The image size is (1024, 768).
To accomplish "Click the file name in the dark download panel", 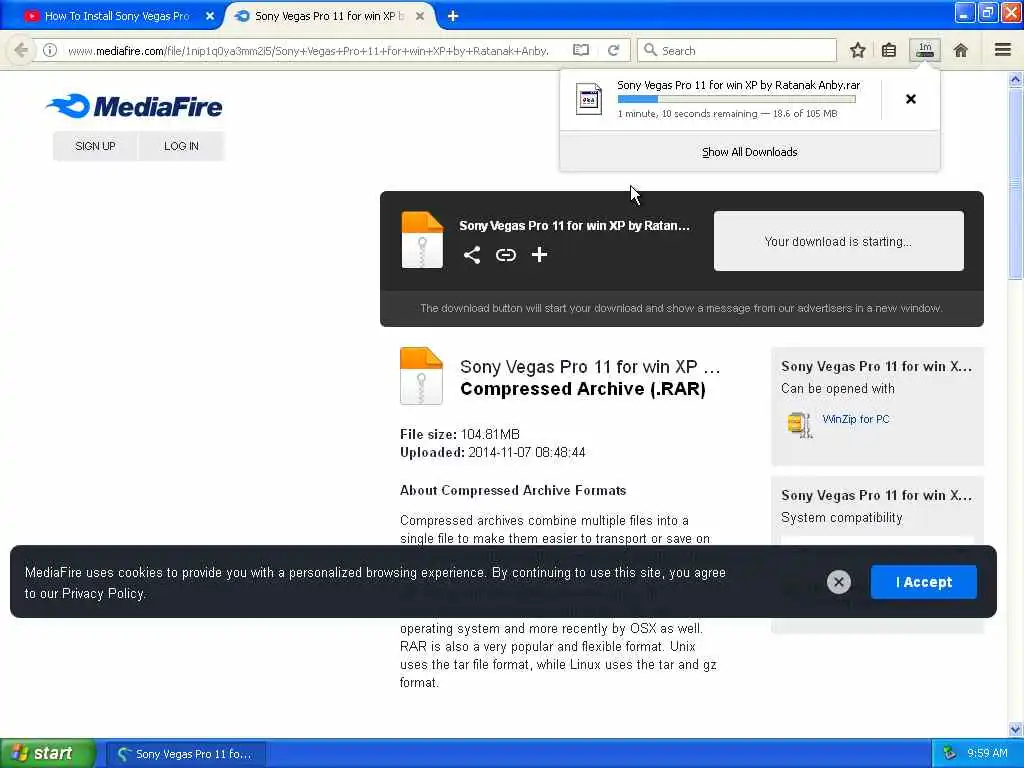I will pos(574,225).
